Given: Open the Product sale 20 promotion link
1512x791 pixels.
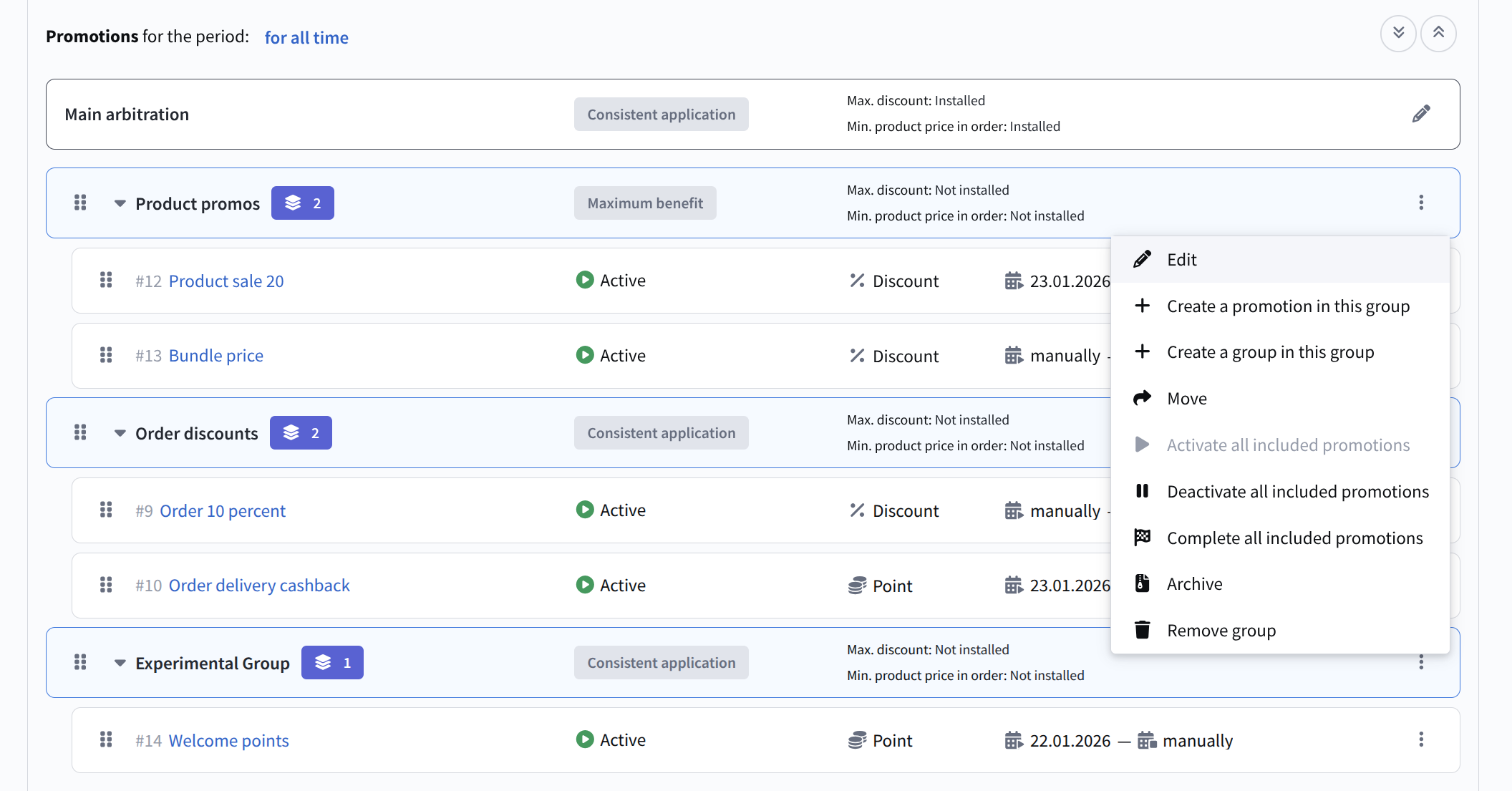Looking at the screenshot, I should [226, 281].
